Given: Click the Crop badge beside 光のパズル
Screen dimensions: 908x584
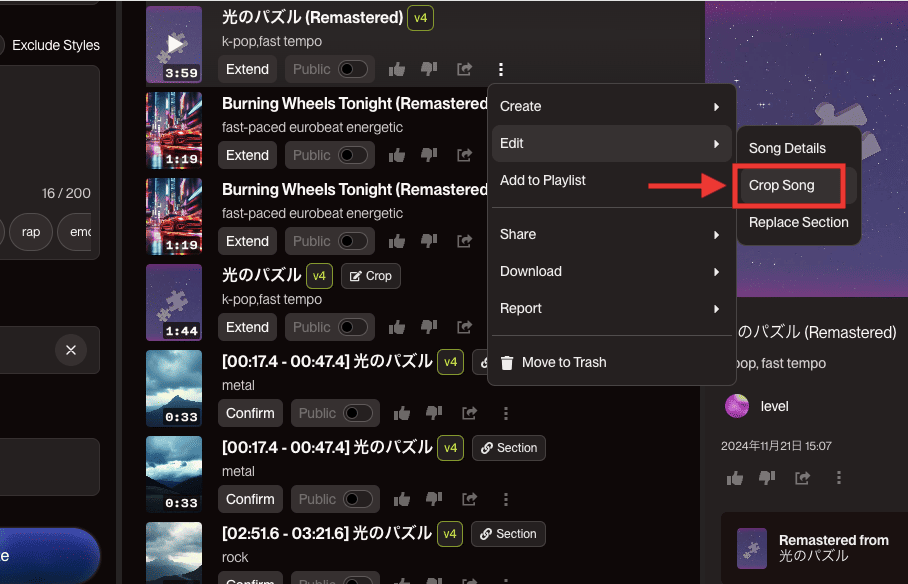Looking at the screenshot, I should [x=371, y=276].
